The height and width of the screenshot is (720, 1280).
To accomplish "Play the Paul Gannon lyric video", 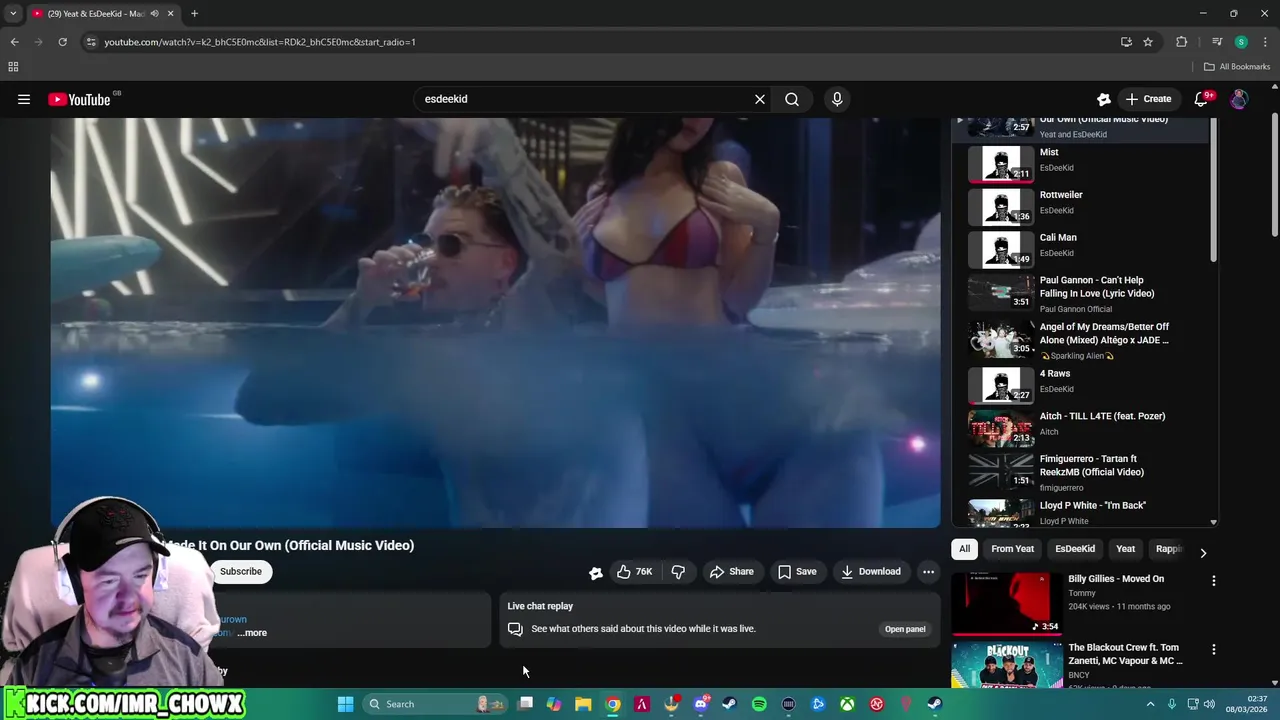I will coord(1080,294).
